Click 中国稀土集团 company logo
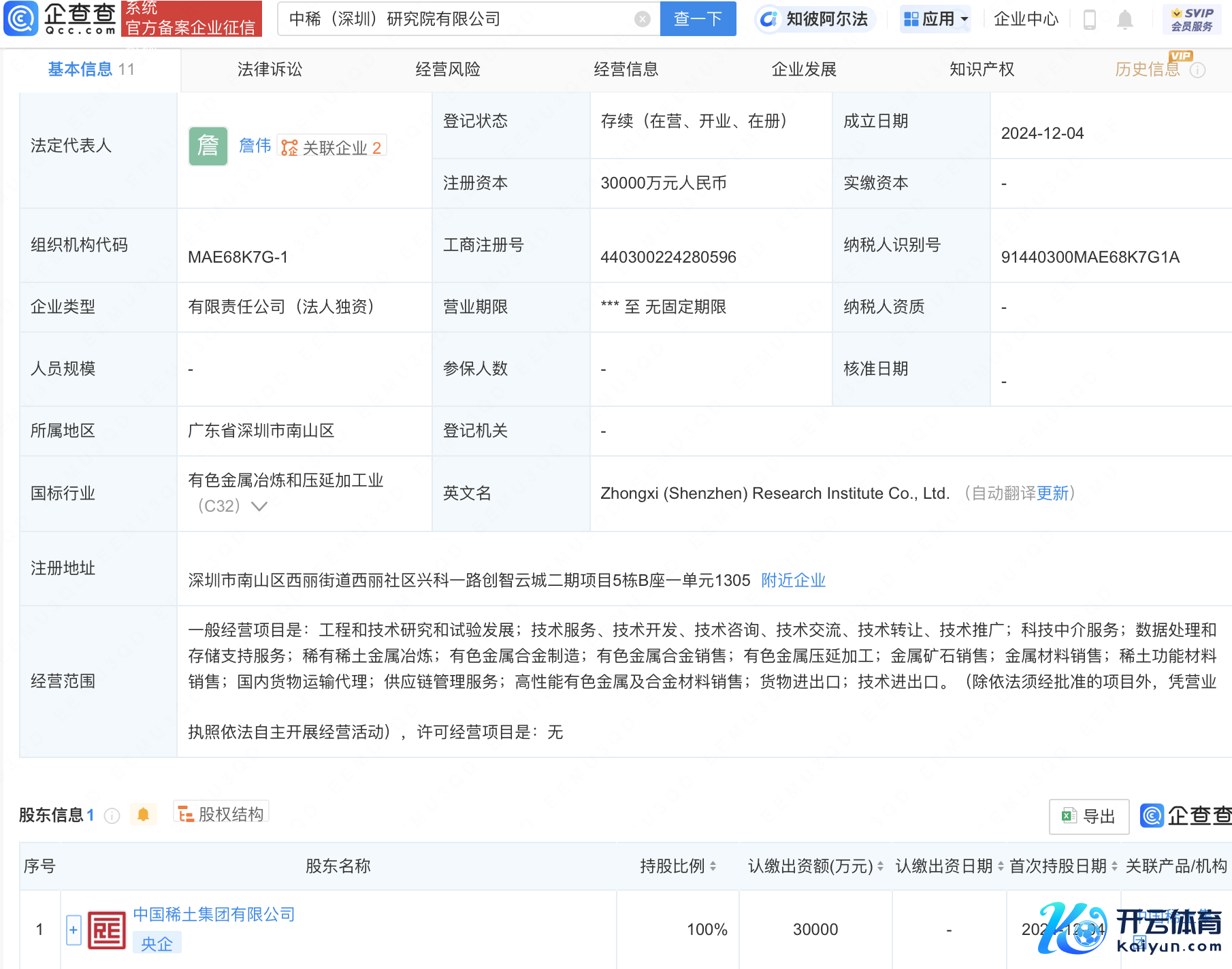 point(107,930)
